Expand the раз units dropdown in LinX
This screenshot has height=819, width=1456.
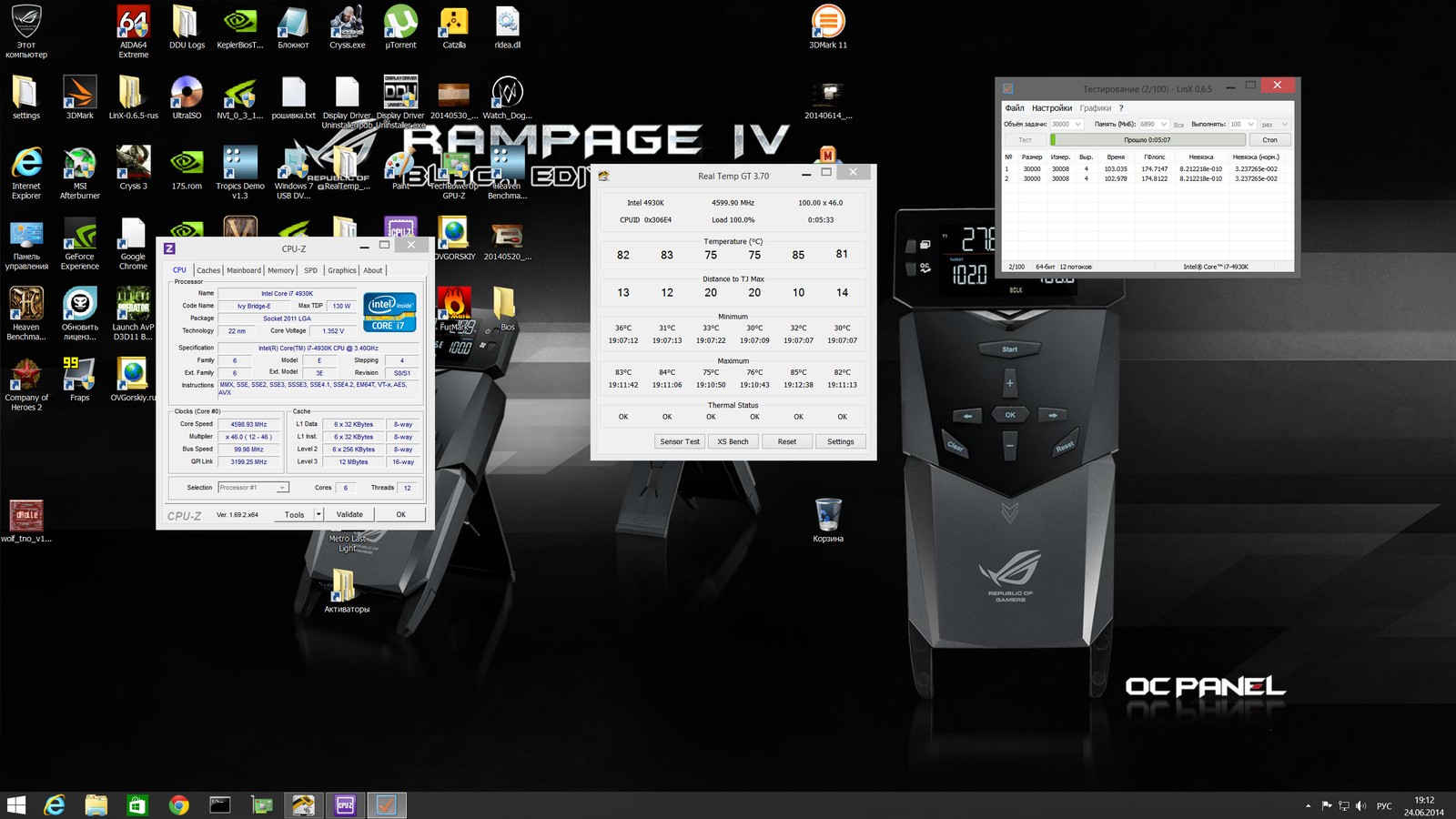tap(1285, 125)
